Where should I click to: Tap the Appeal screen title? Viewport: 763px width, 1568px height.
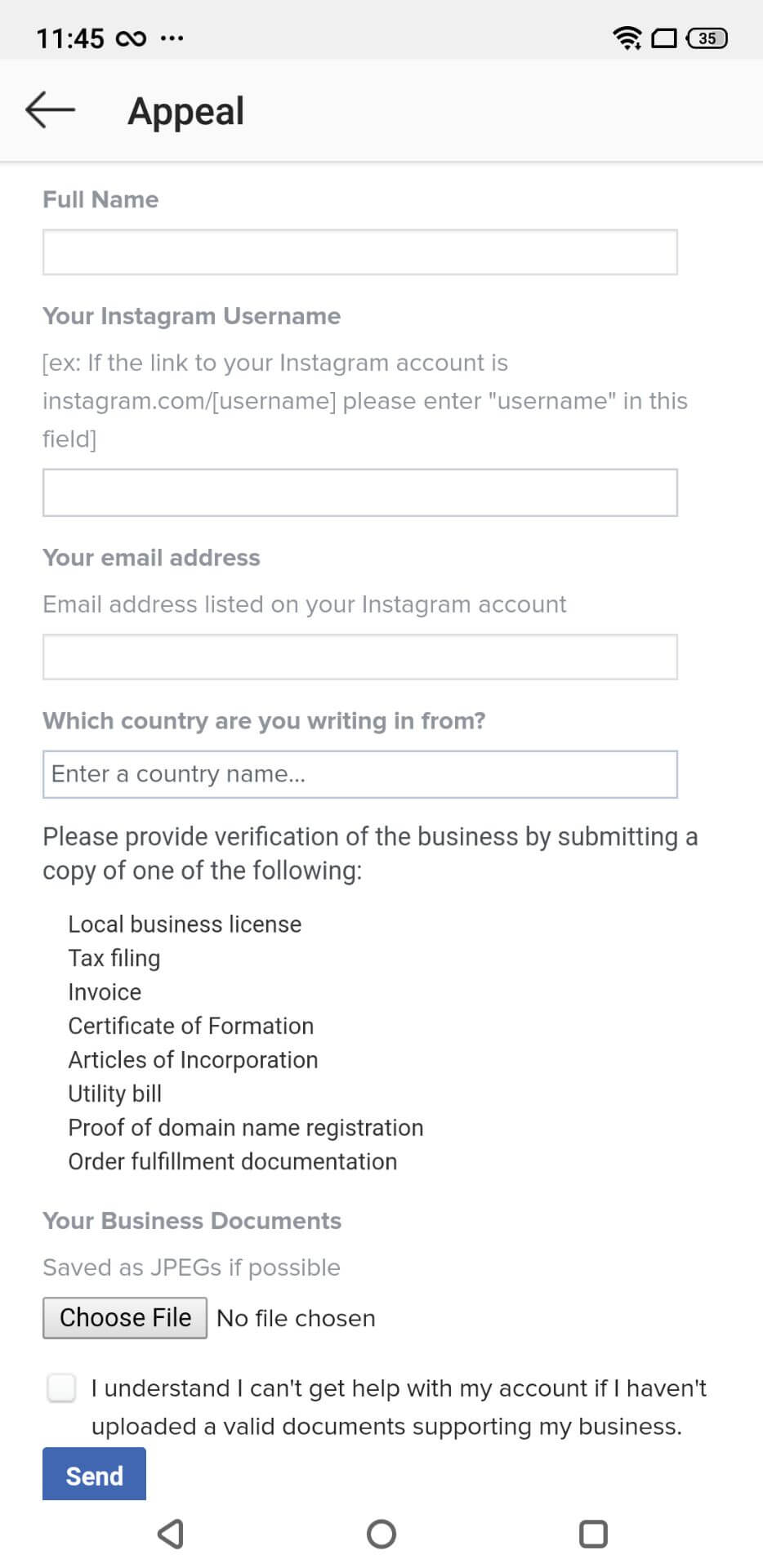point(185,110)
